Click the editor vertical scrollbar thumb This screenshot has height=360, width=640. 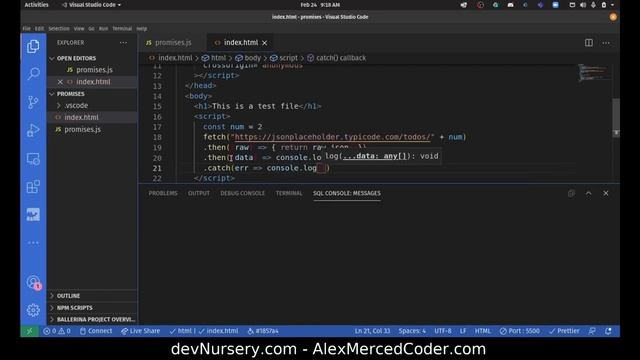616,118
